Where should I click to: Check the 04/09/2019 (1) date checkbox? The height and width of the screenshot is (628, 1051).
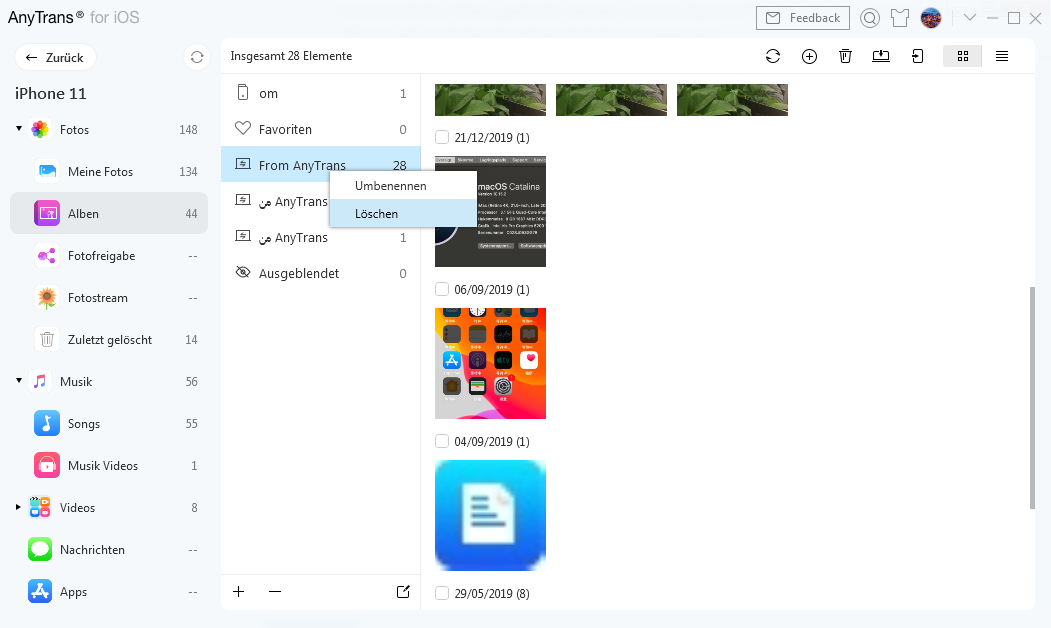pos(442,441)
